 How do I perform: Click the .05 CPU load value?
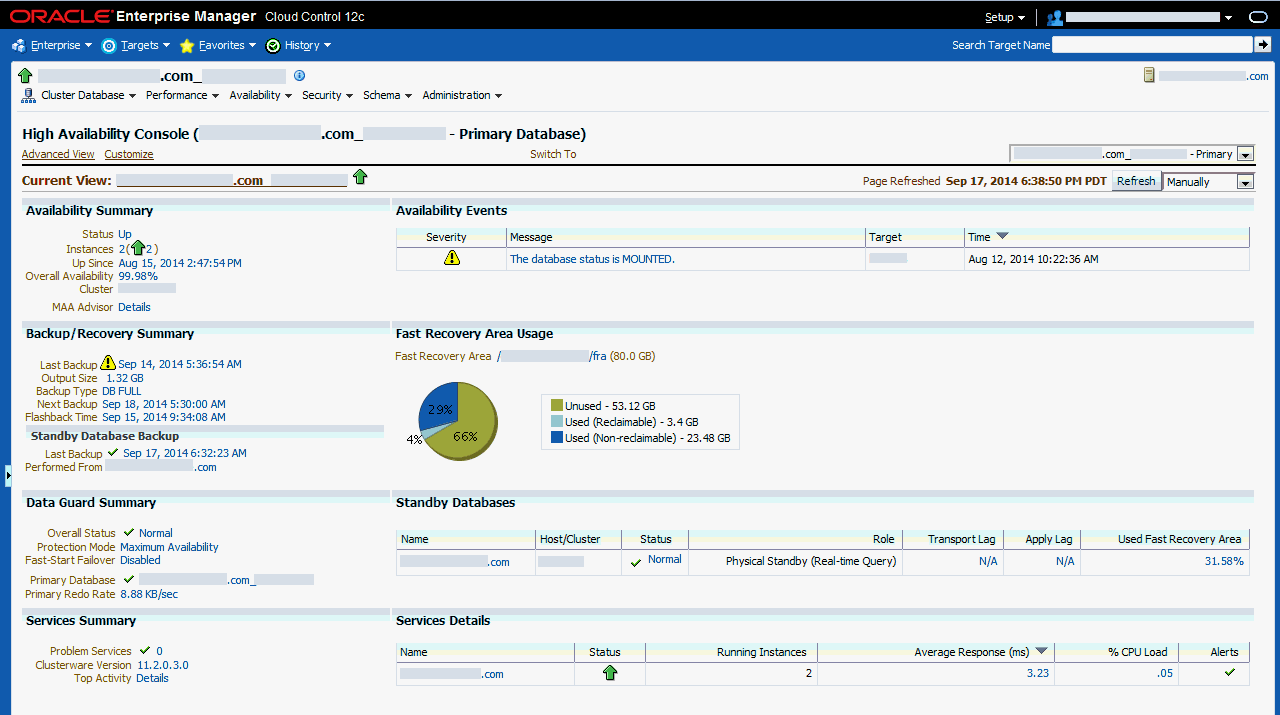pyautogui.click(x=1165, y=674)
